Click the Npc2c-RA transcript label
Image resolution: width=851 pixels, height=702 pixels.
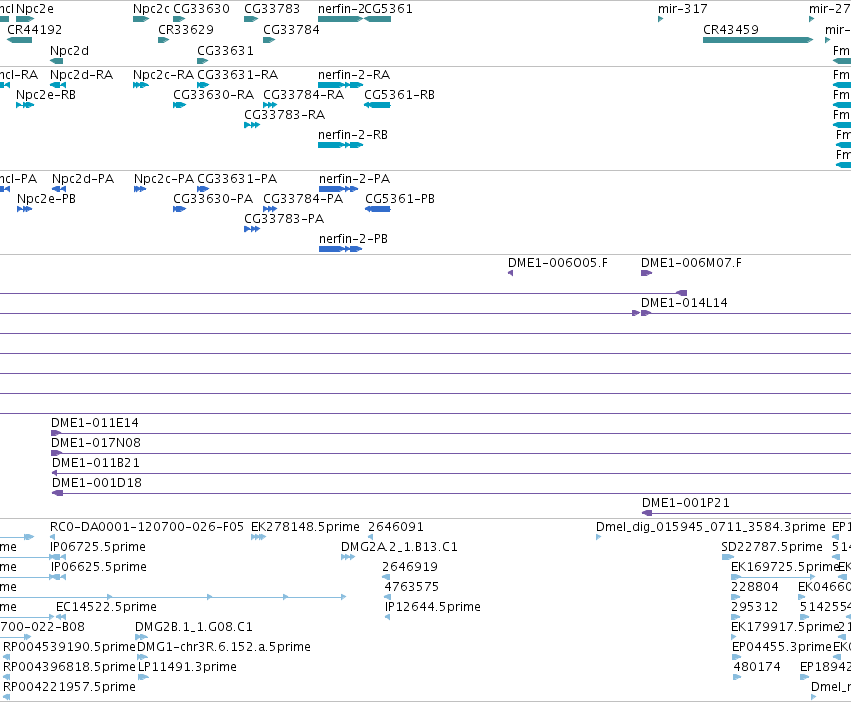[163, 74]
